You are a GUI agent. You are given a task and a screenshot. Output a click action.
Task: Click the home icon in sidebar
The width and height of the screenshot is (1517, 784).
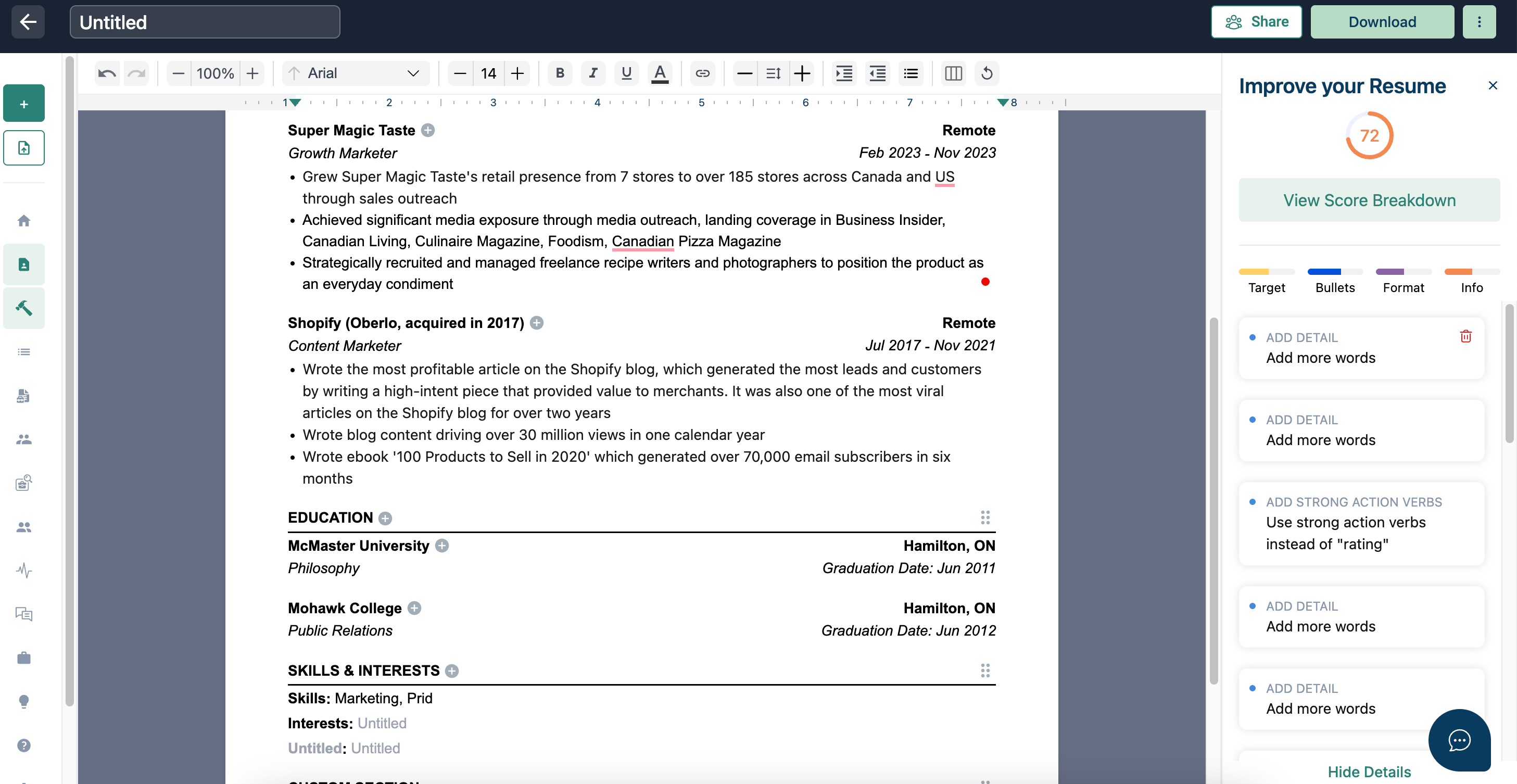point(23,220)
